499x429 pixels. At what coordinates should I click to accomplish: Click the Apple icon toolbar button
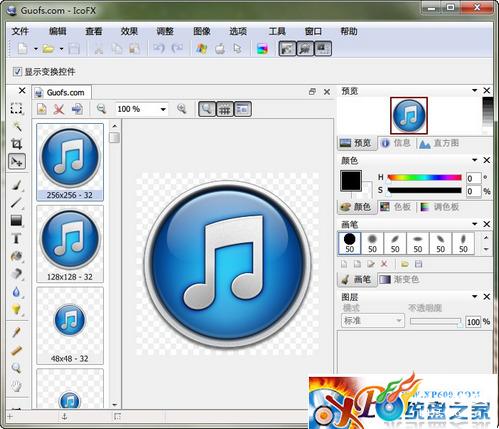click(220, 49)
